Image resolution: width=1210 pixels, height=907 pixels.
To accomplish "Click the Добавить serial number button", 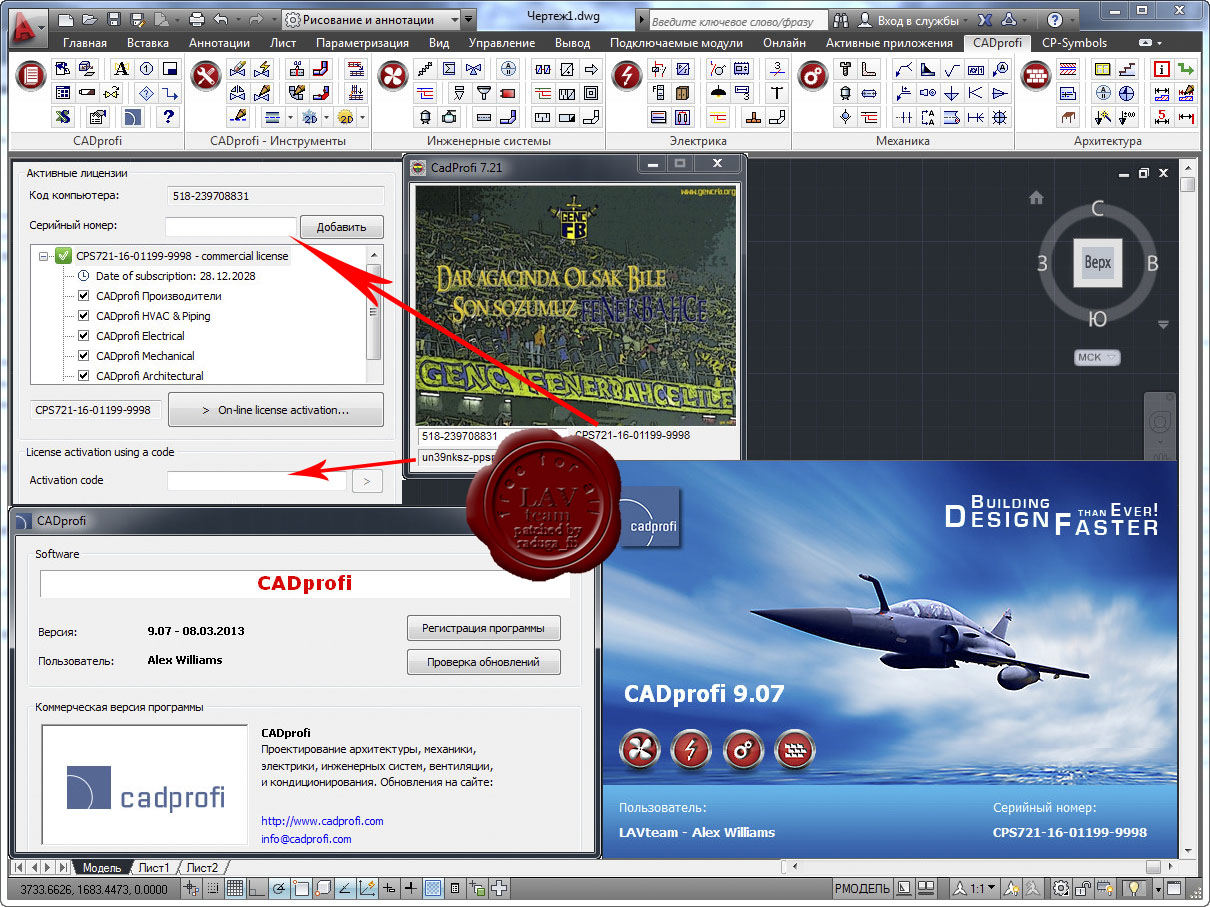I will [342, 227].
